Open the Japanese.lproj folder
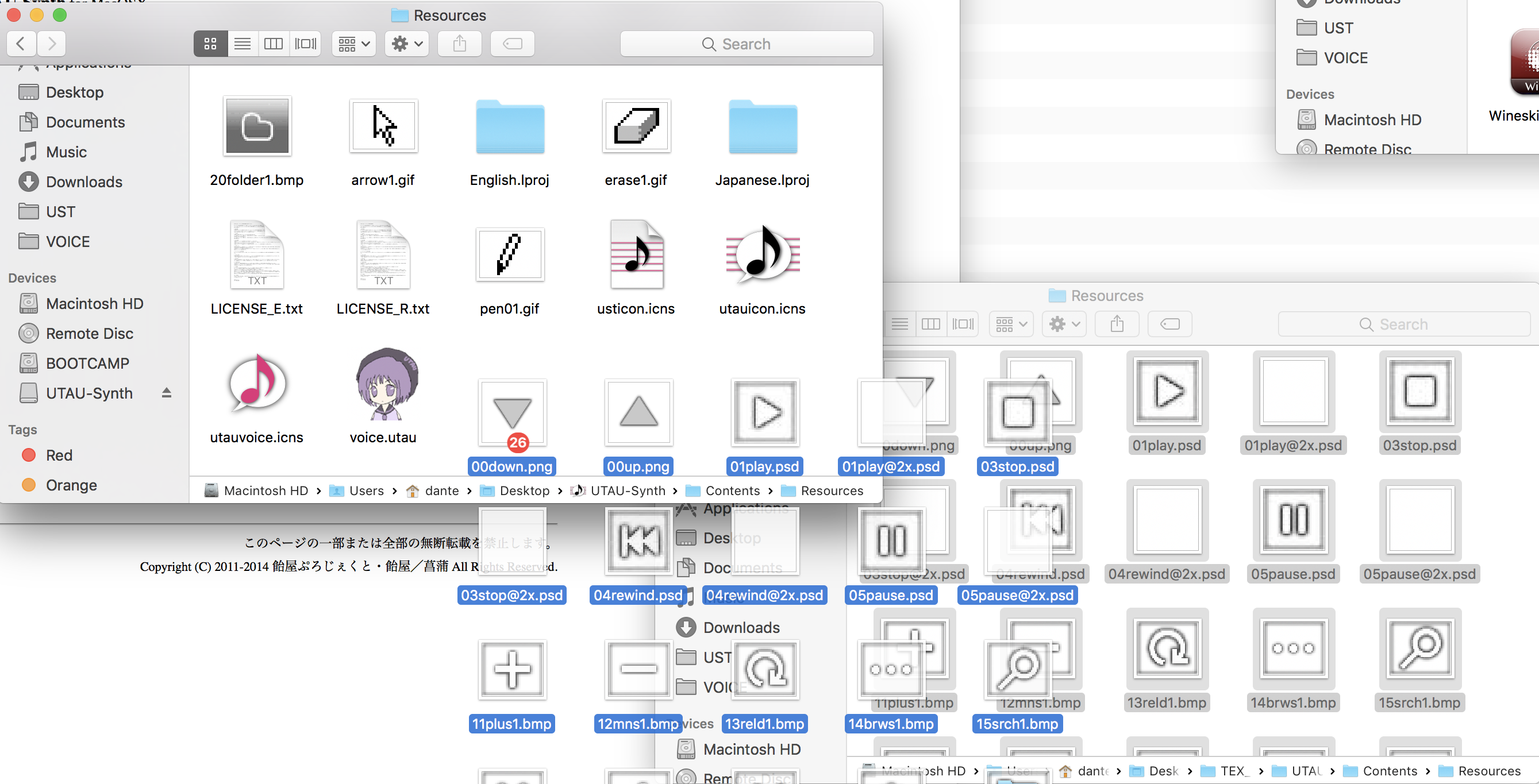The image size is (1539, 784). coord(763,126)
